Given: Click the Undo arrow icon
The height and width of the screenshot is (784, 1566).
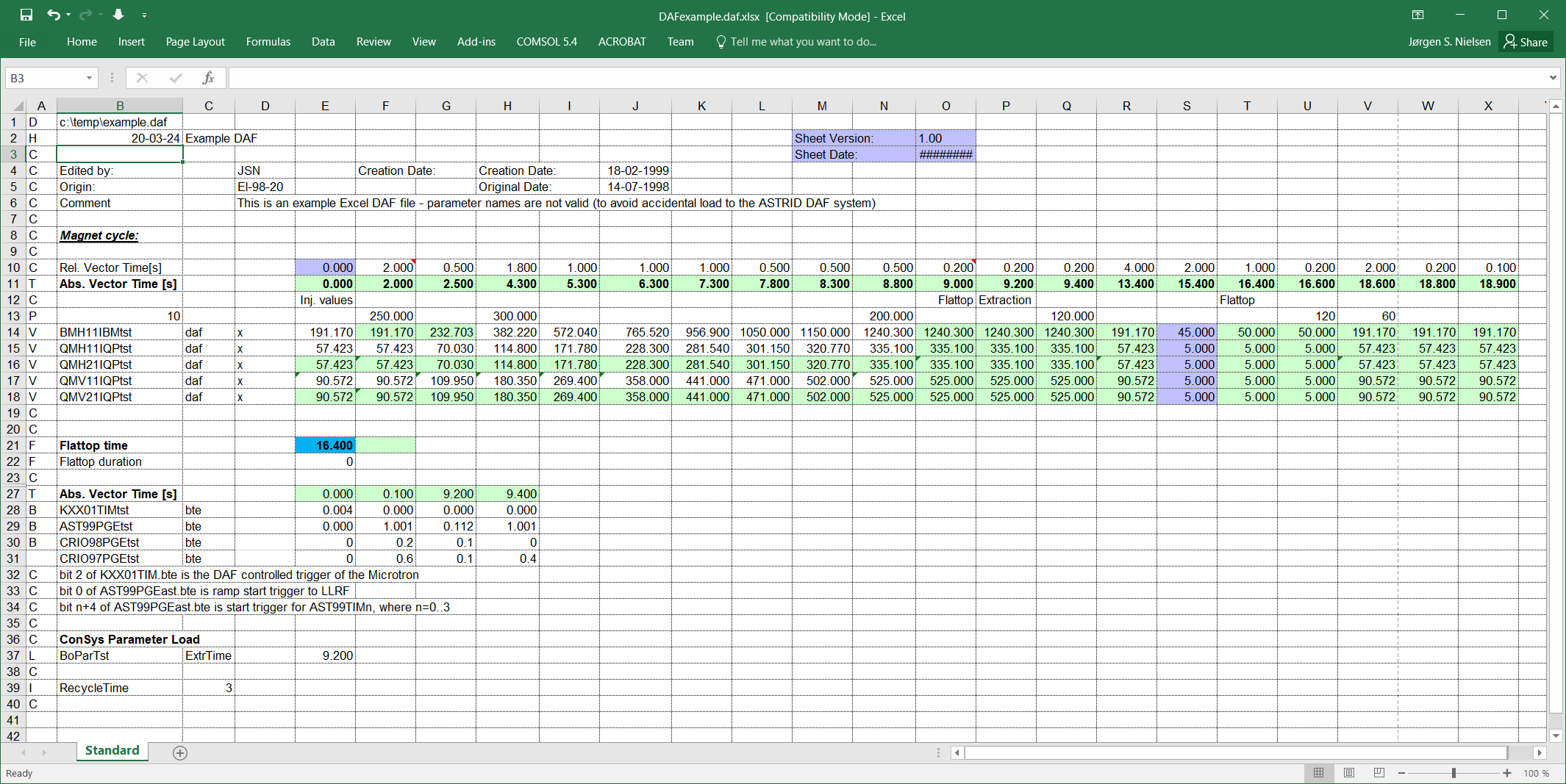Looking at the screenshot, I should point(53,15).
